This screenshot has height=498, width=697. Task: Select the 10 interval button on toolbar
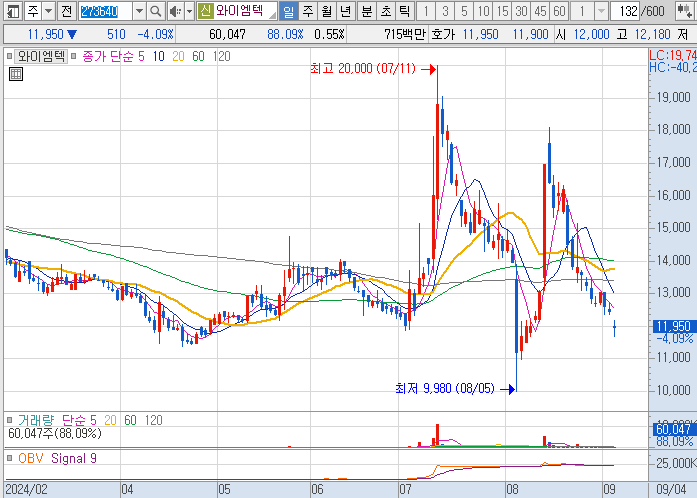(483, 11)
